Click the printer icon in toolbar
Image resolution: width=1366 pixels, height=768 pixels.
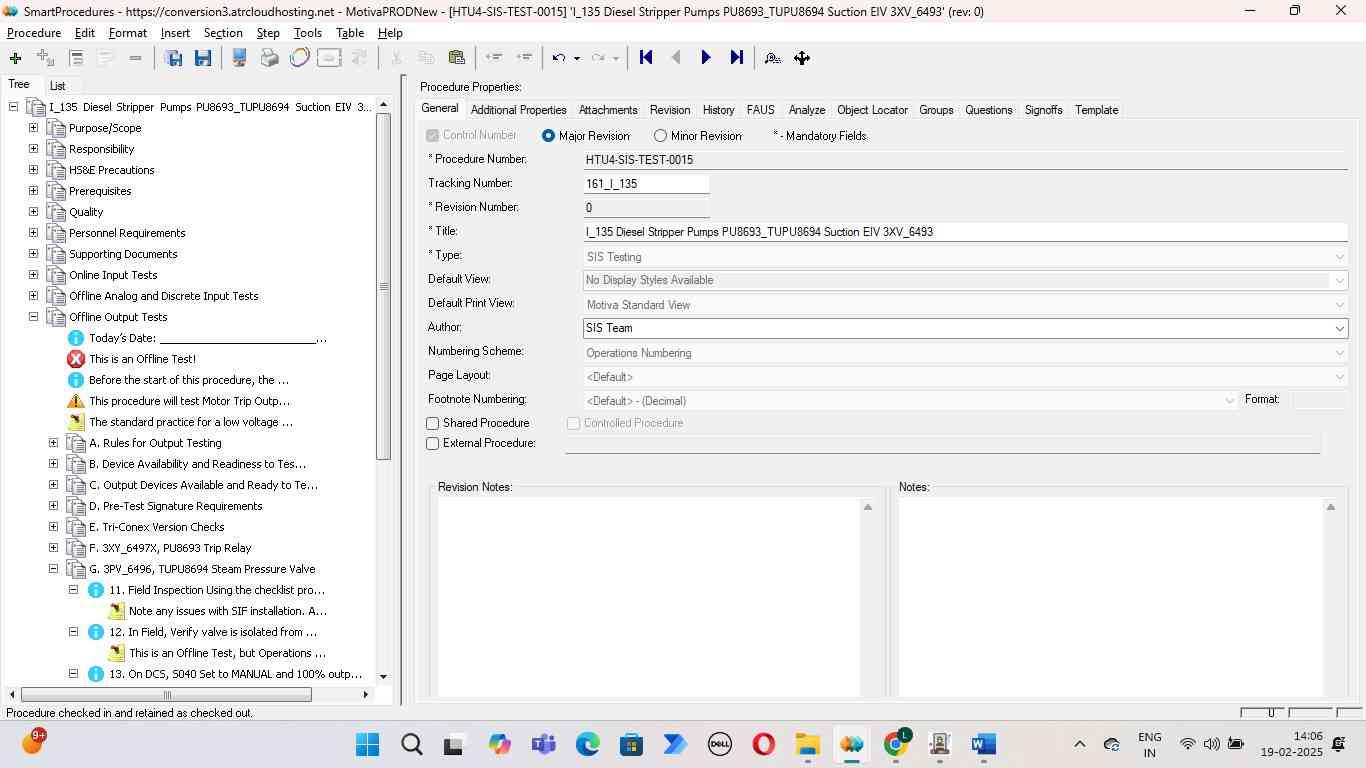coord(269,58)
